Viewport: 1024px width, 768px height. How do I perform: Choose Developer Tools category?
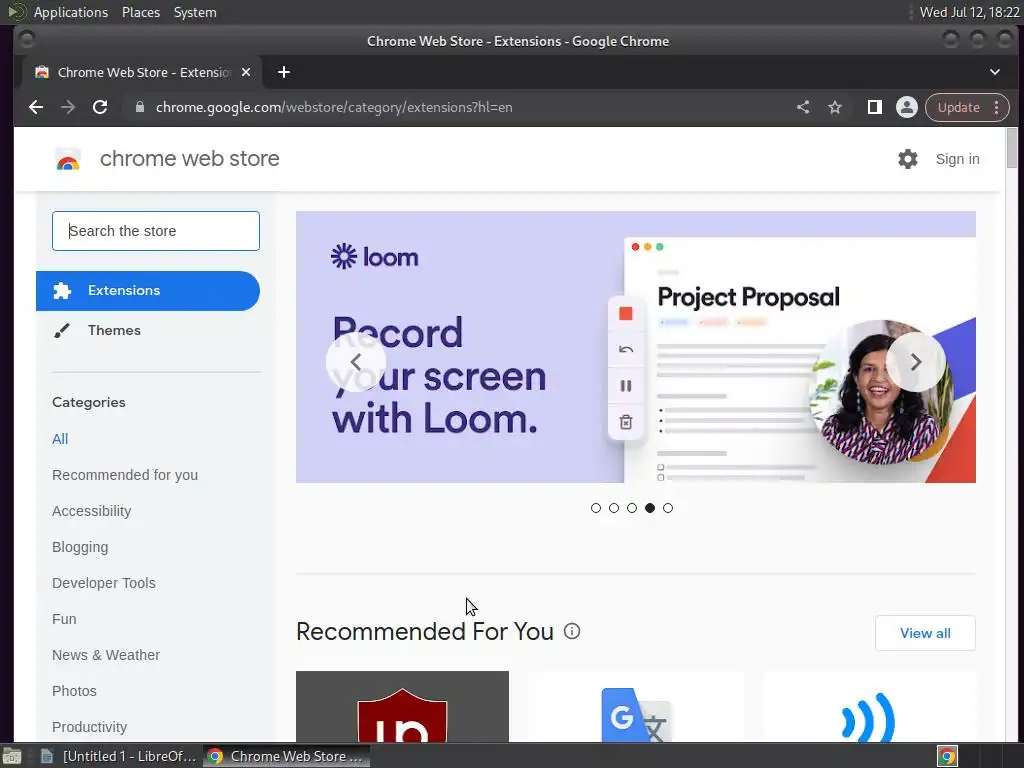pyautogui.click(x=104, y=583)
